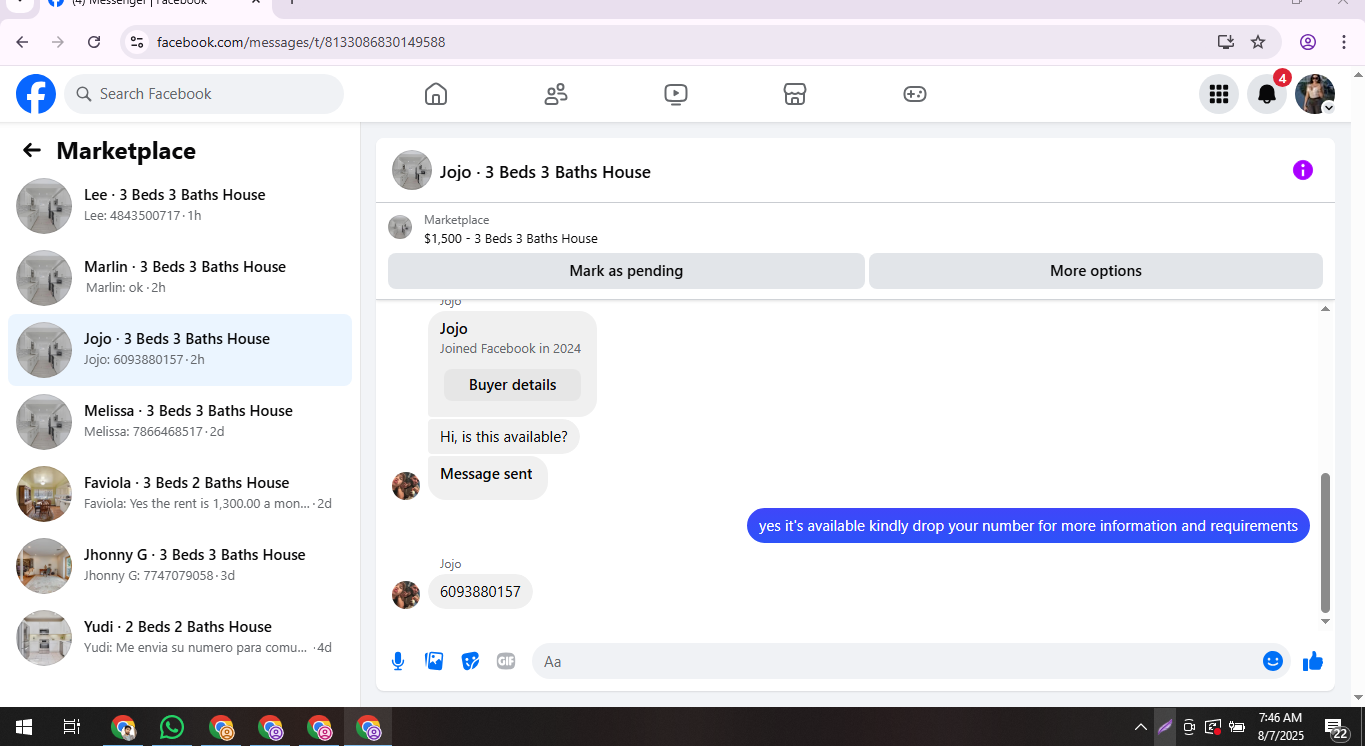
Task: Click the message input box
Action: coord(911,661)
